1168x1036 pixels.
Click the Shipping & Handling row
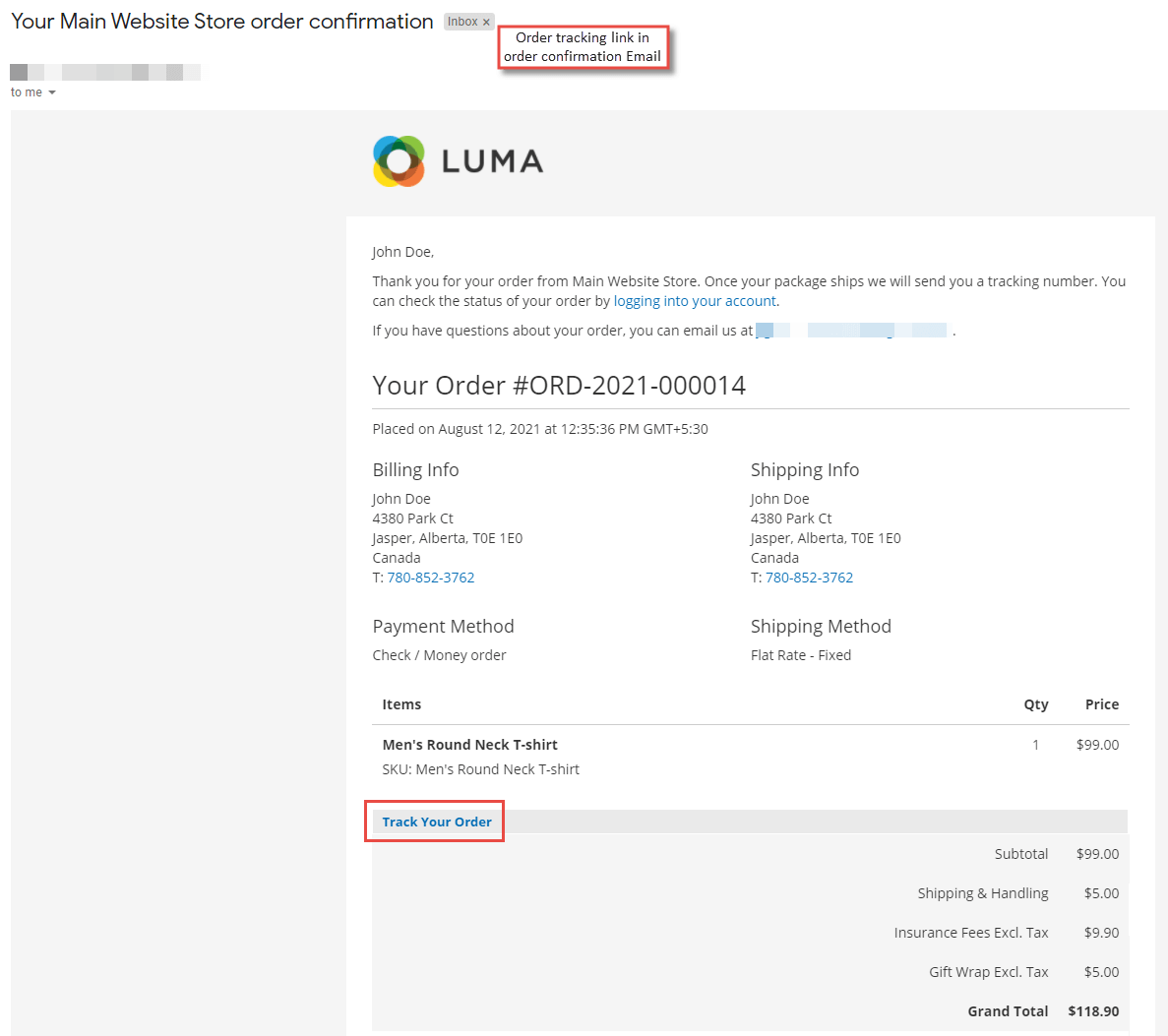(982, 892)
